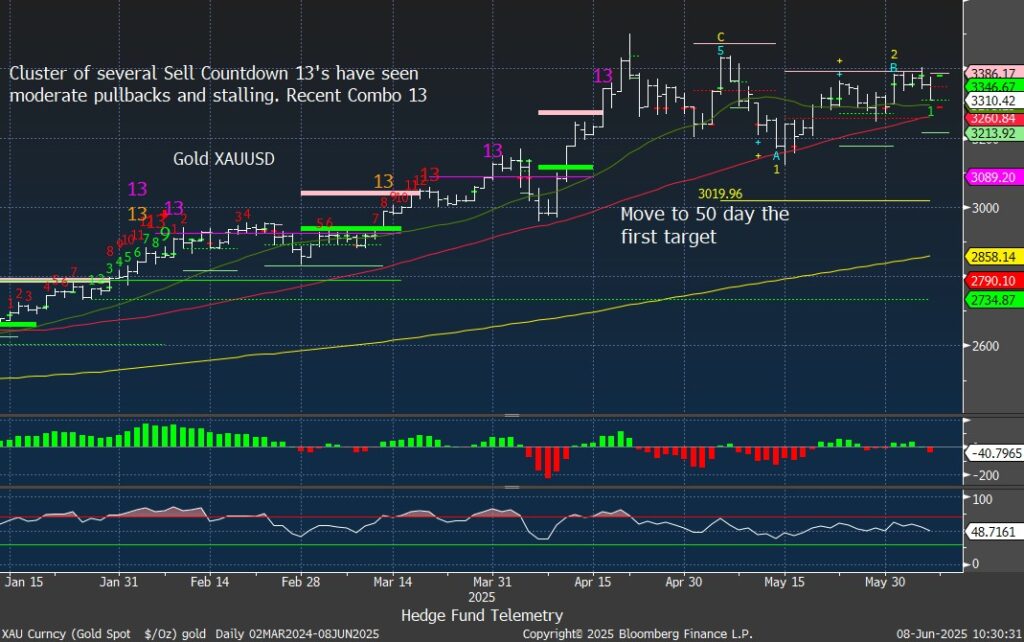Click the 3000 price axis tick label
1024x642 pixels.
(x=985, y=208)
